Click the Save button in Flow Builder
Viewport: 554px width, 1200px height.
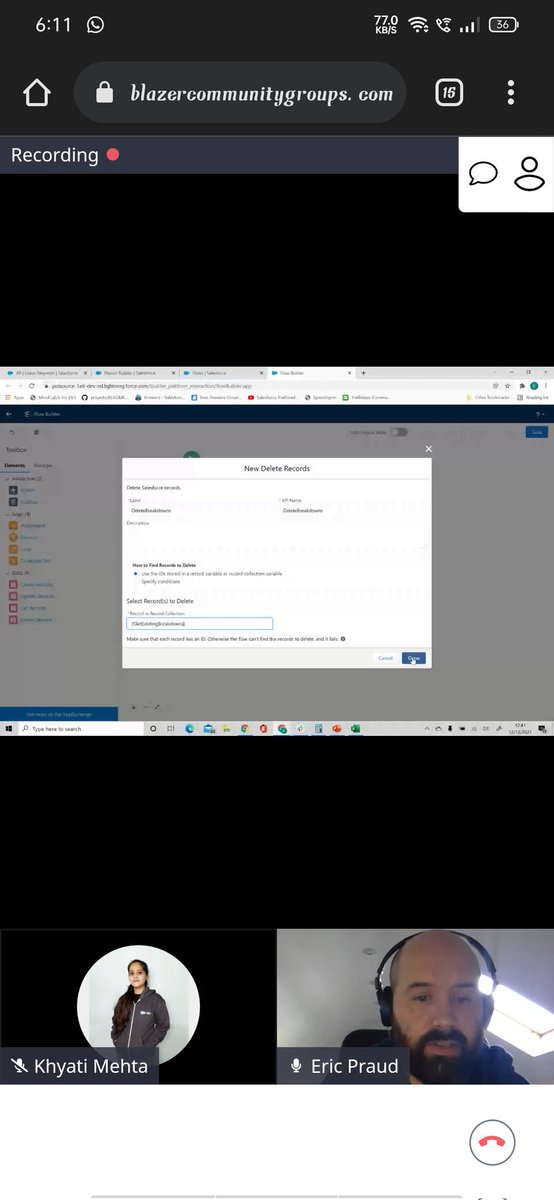[x=537, y=432]
